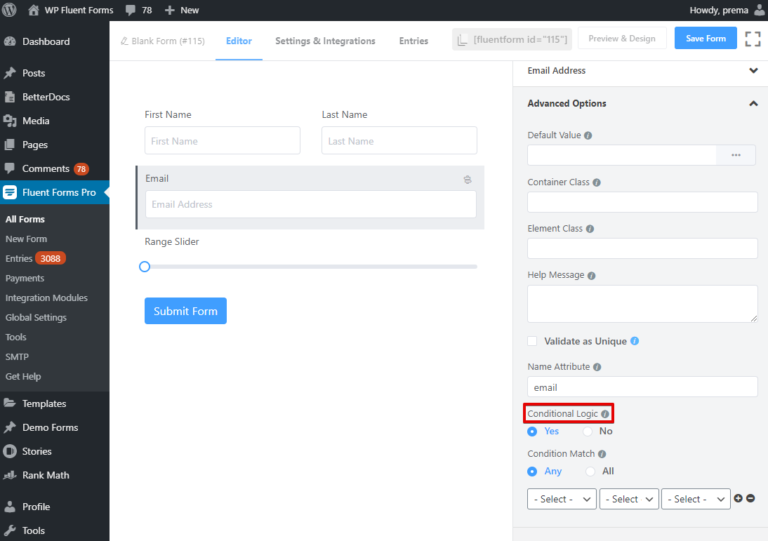Click the Pages icon in sidebar

(x=10, y=145)
